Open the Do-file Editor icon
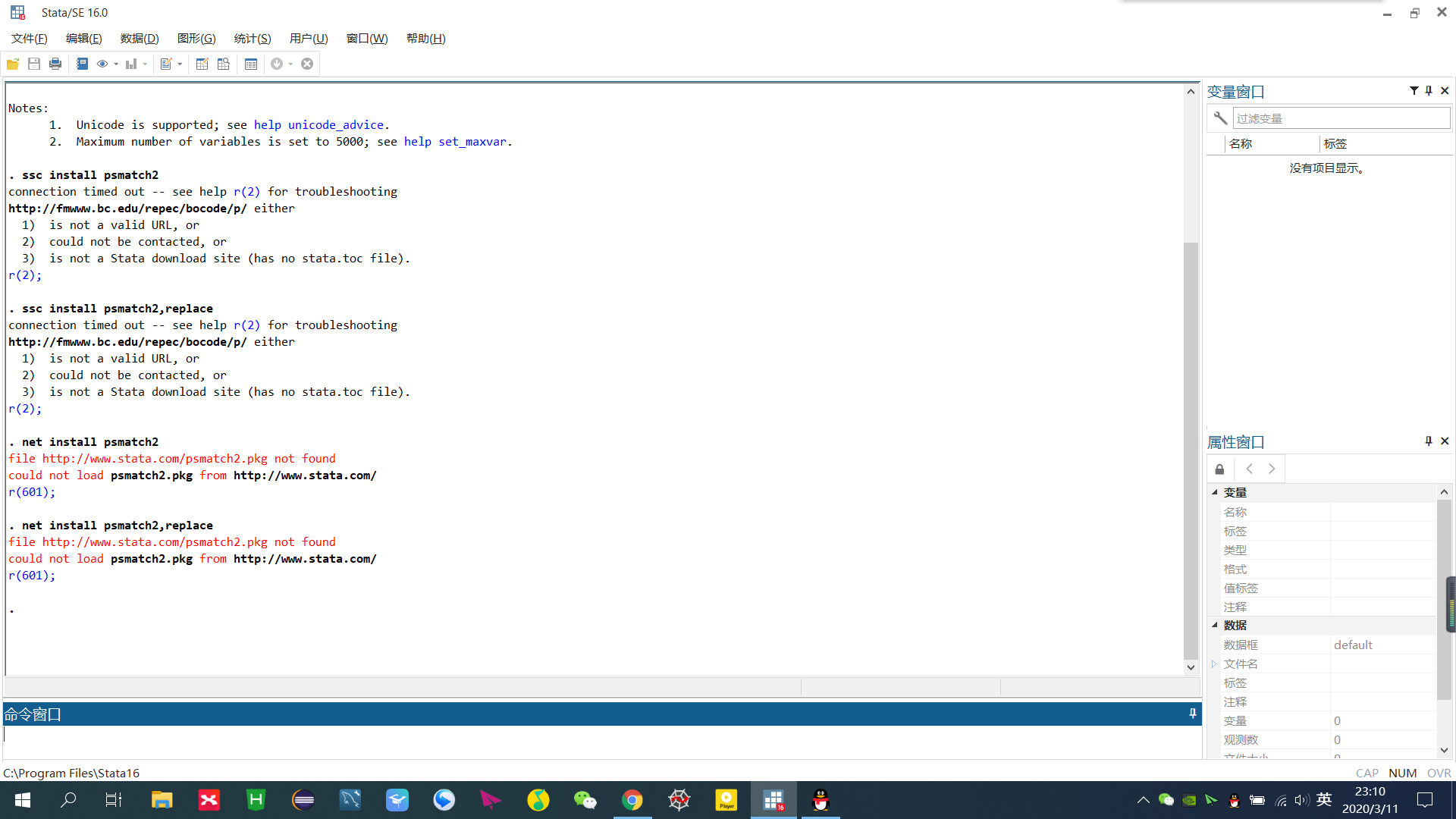Screen dimensions: 1456x819 tap(166, 64)
